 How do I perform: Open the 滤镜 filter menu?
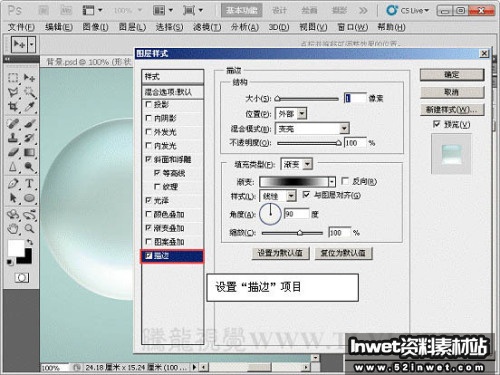[x=207, y=27]
